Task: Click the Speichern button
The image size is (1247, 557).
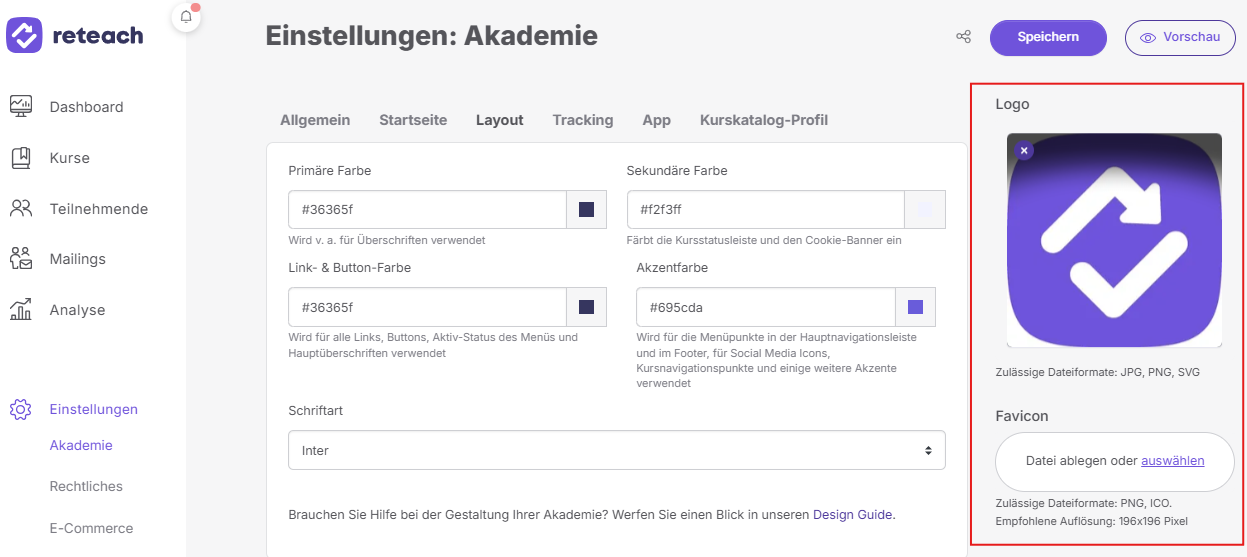Action: 1048,37
